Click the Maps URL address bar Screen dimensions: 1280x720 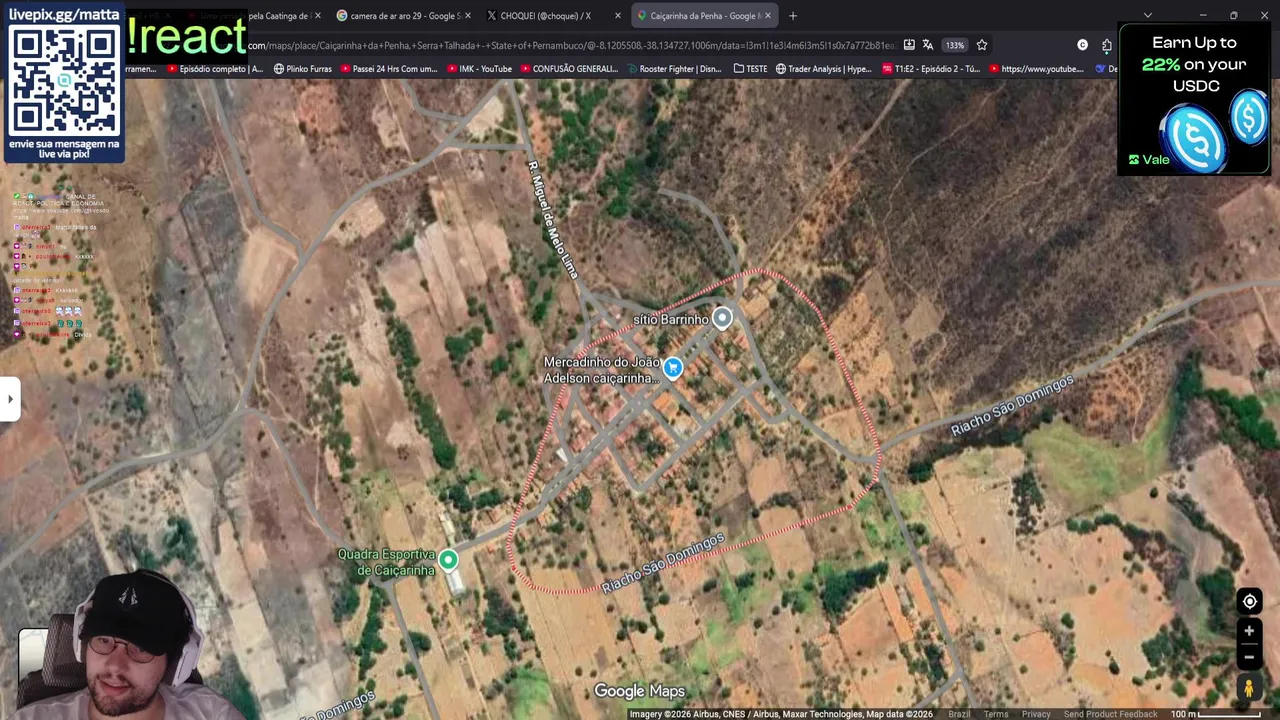point(570,45)
